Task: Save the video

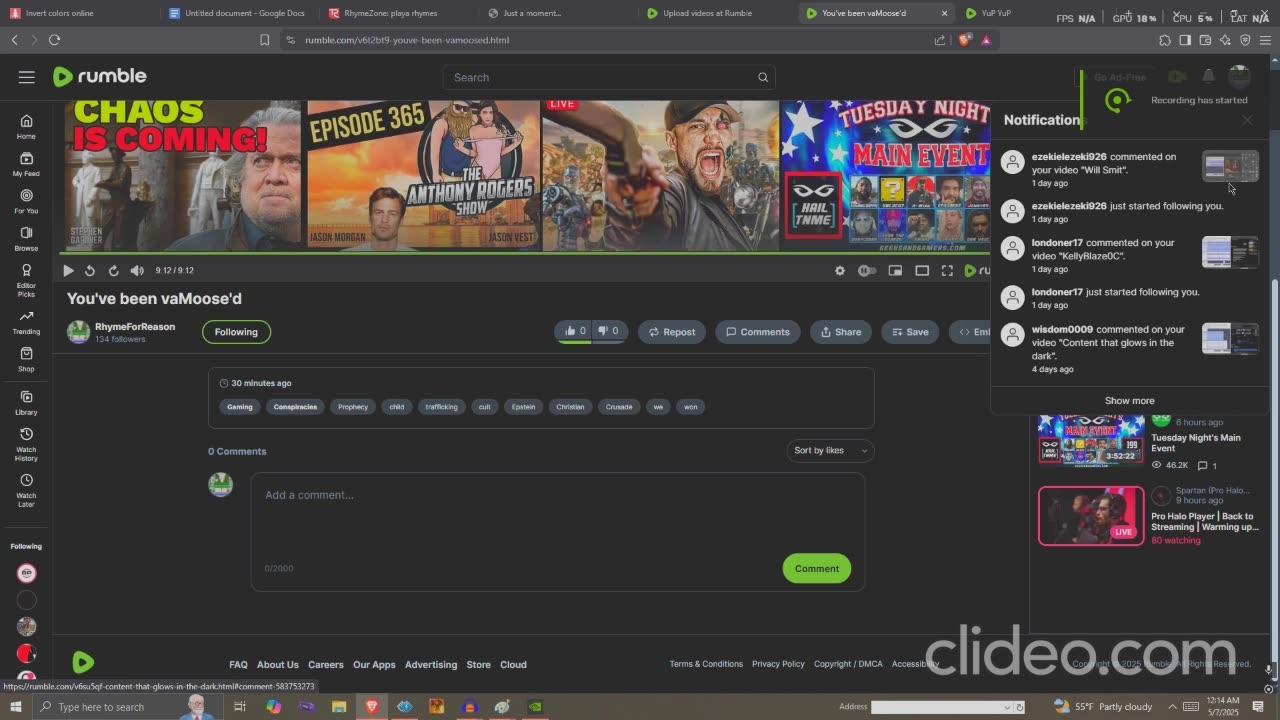Action: tap(910, 332)
